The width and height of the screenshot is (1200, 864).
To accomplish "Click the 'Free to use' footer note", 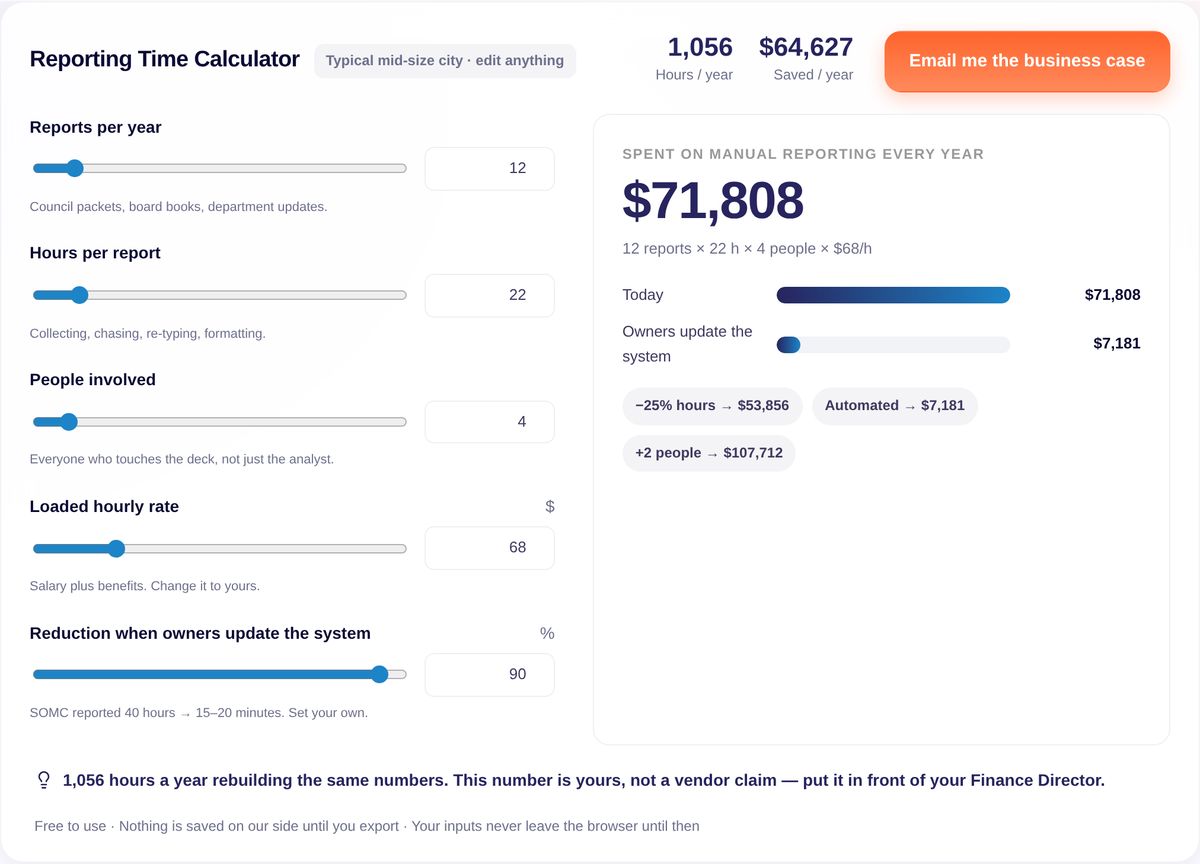I will tap(367, 826).
